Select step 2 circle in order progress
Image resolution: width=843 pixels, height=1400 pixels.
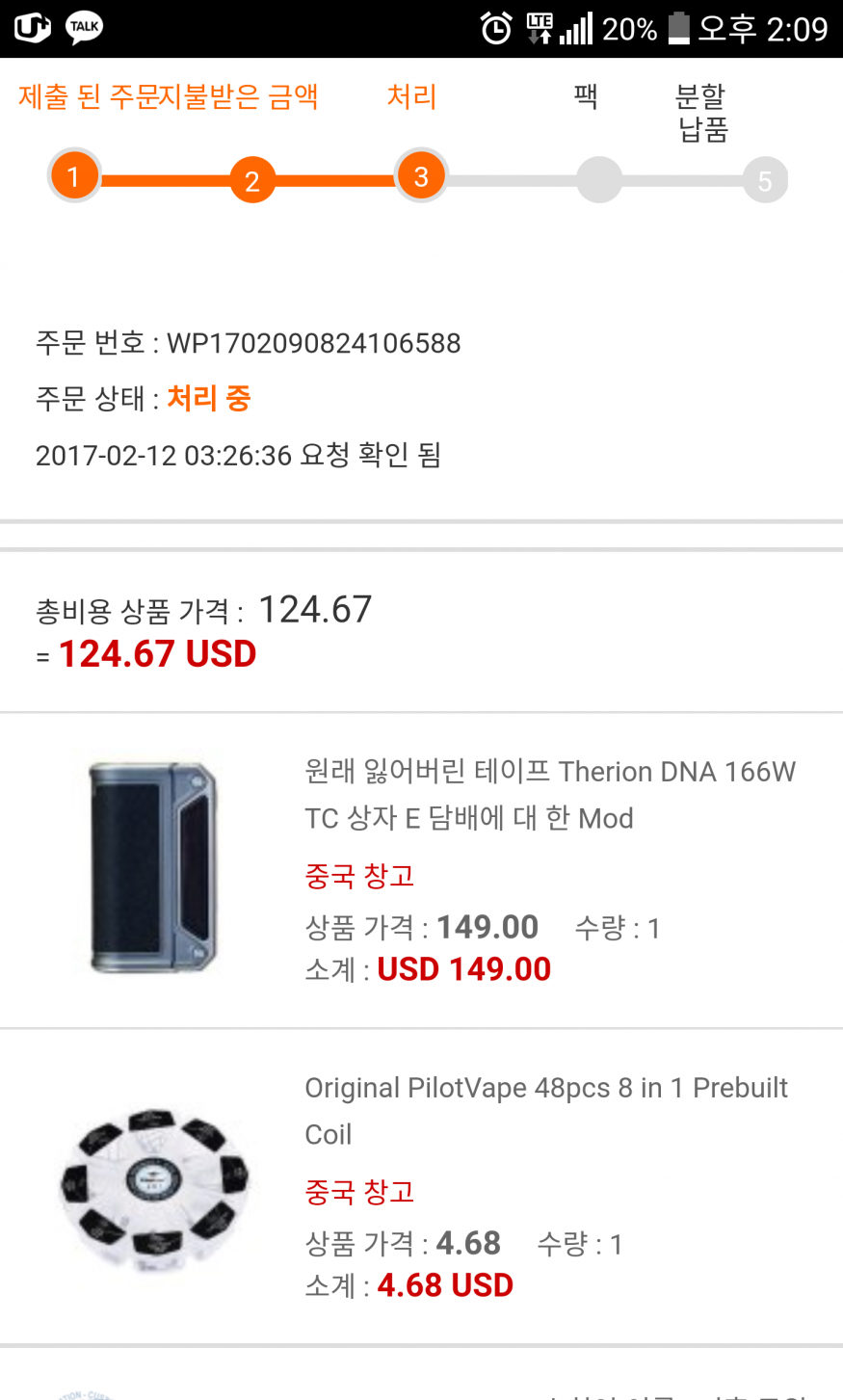click(251, 180)
